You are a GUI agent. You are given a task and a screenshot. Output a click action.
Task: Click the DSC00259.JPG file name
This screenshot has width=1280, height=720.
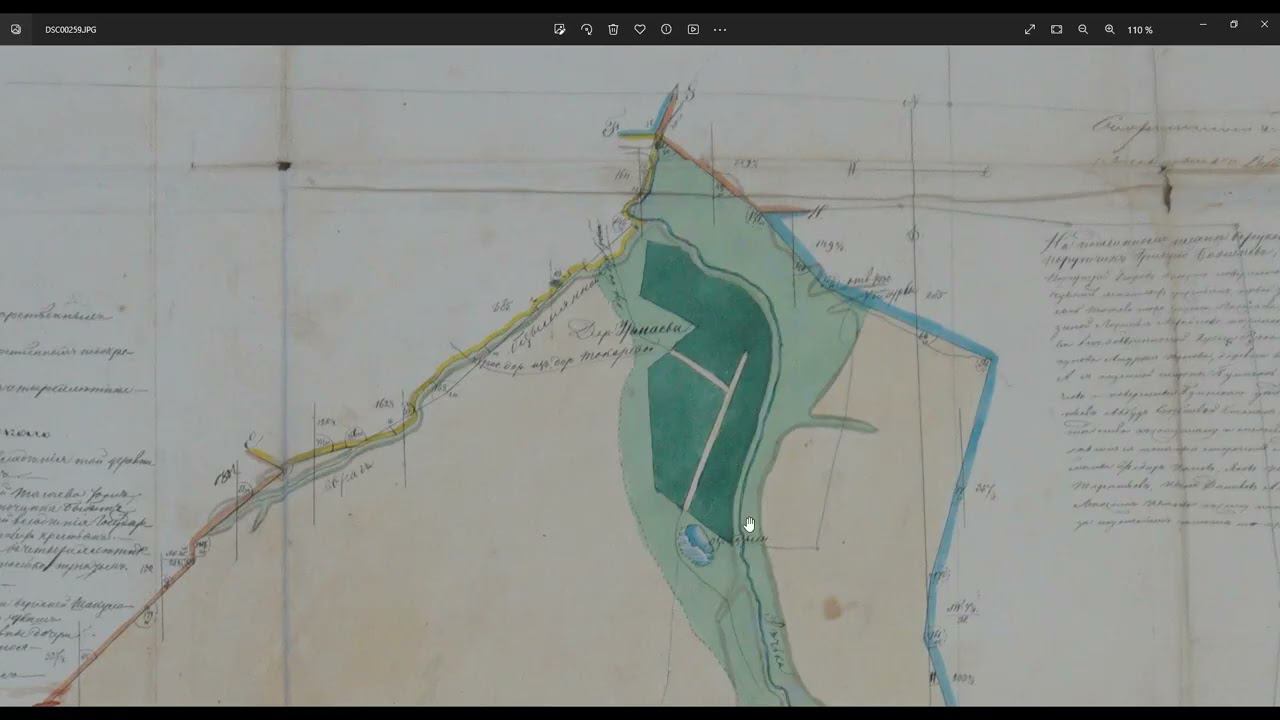(x=71, y=30)
